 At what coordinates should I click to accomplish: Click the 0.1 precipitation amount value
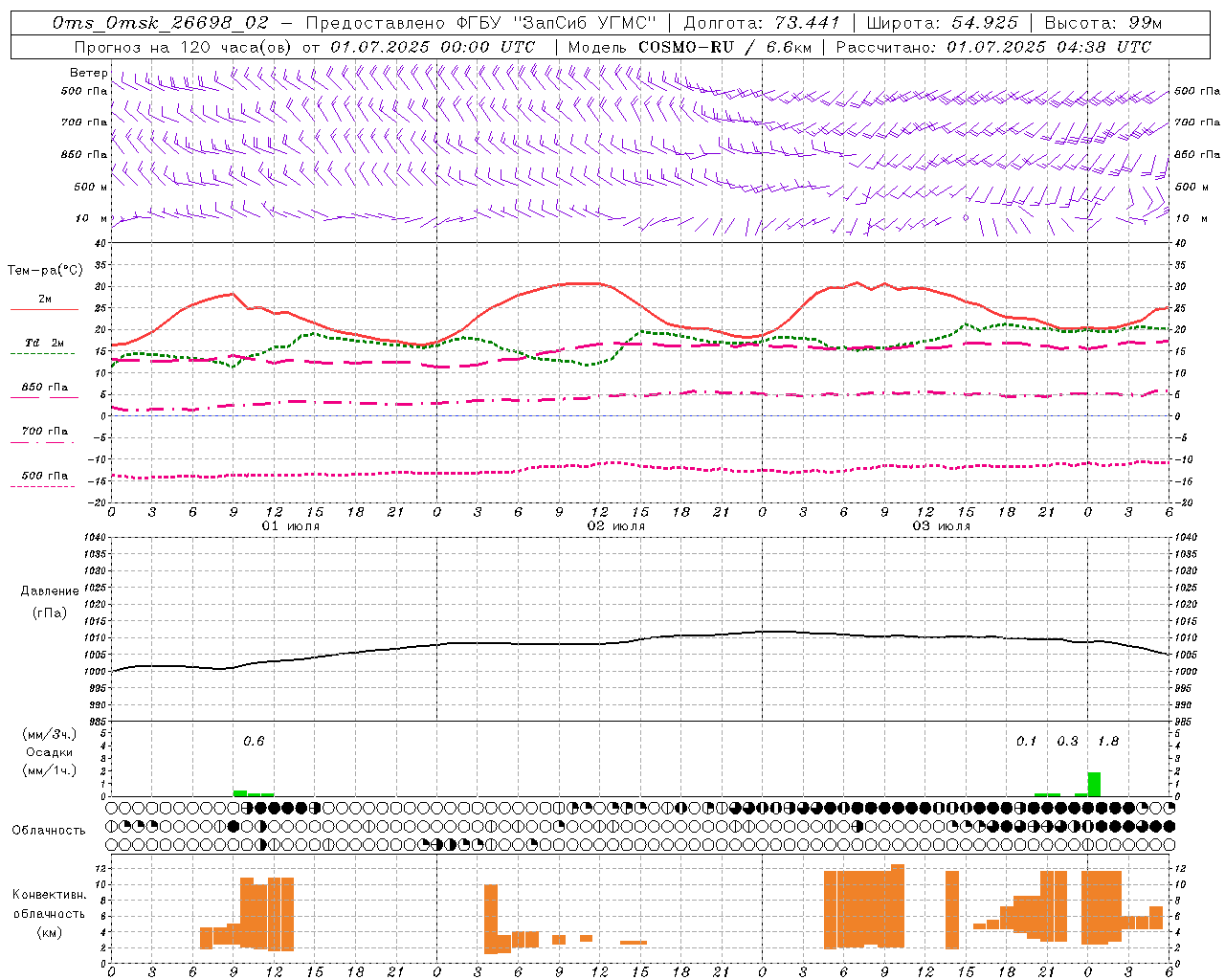(x=1026, y=741)
